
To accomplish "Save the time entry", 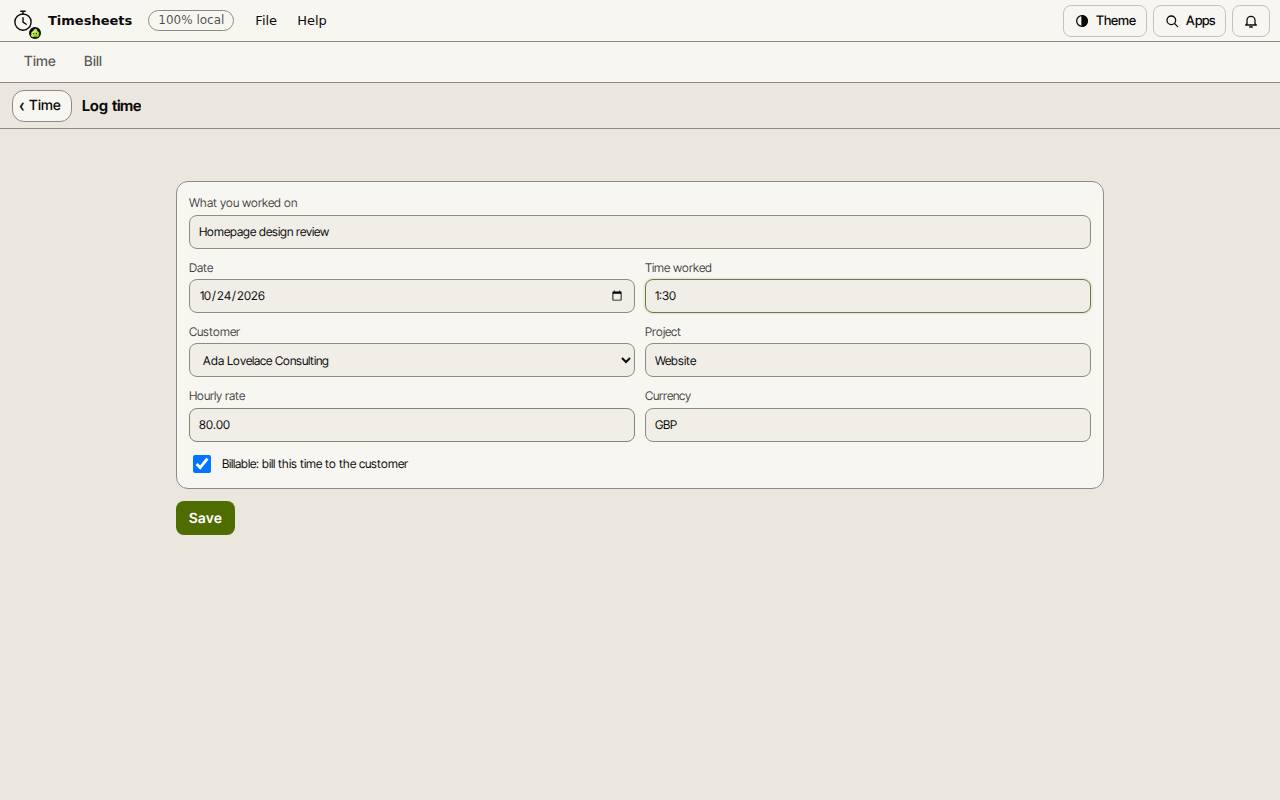I will tap(205, 518).
